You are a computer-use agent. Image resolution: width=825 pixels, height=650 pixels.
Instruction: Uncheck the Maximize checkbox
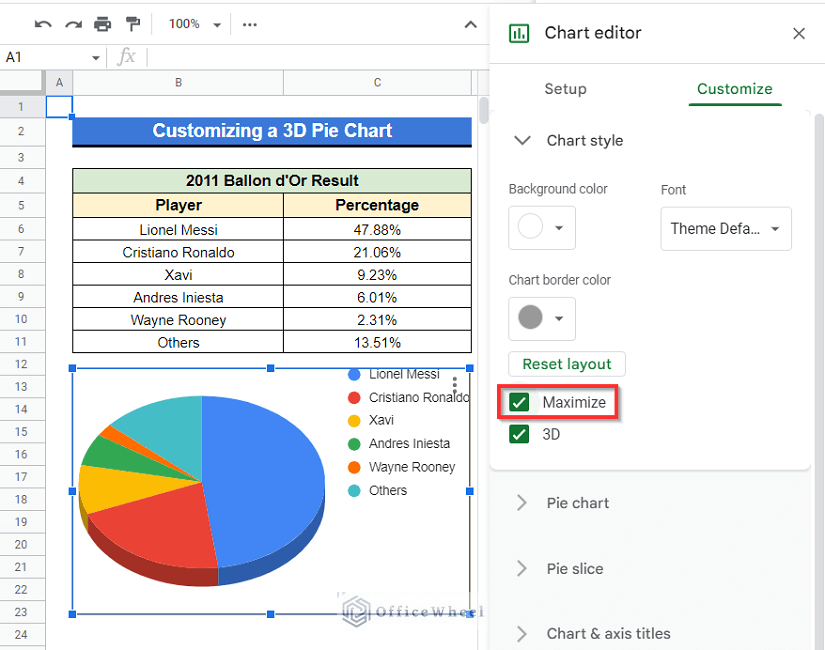pos(520,403)
